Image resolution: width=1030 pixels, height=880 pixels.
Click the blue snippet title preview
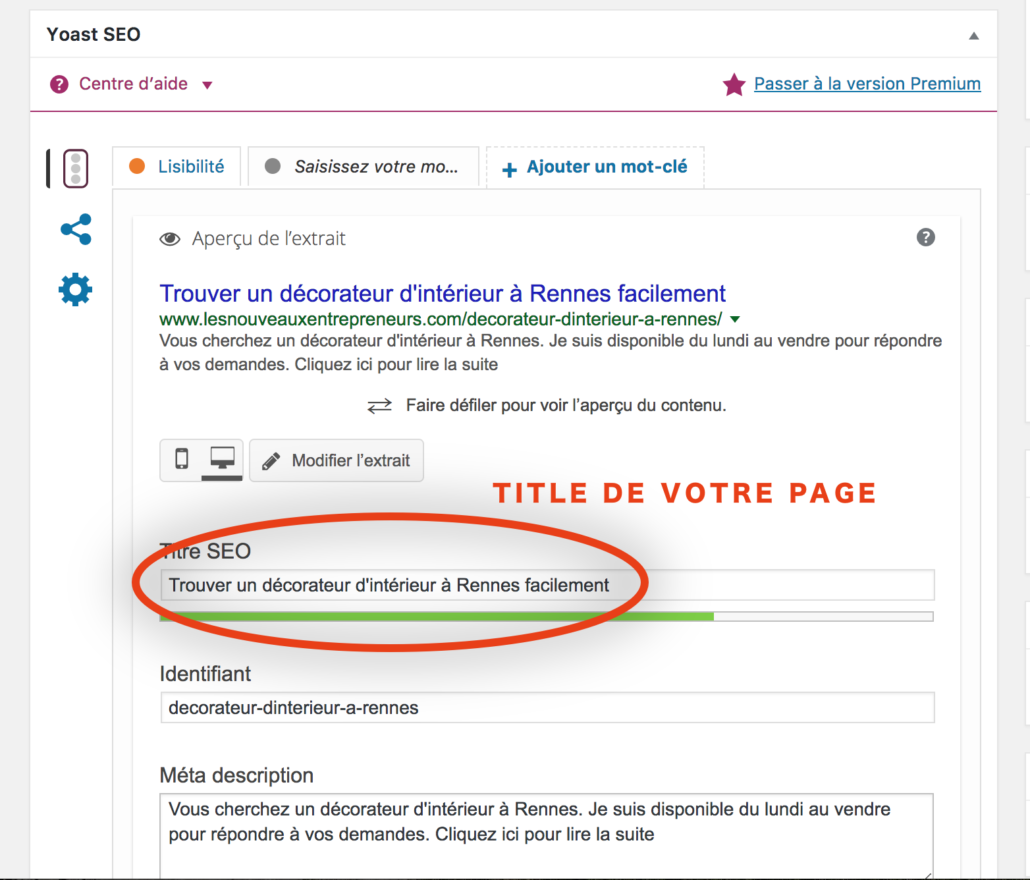[442, 294]
